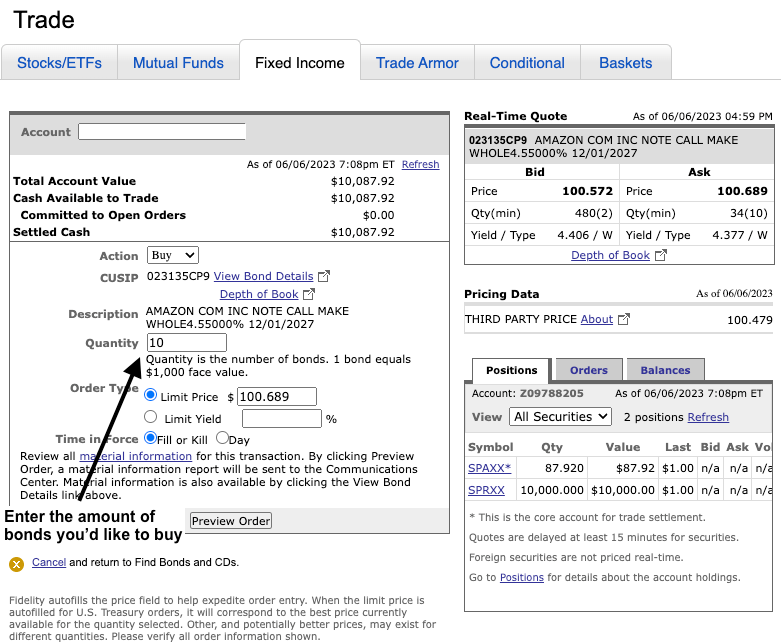
Task: Open the SPAXX* symbol link
Action: coord(489,468)
